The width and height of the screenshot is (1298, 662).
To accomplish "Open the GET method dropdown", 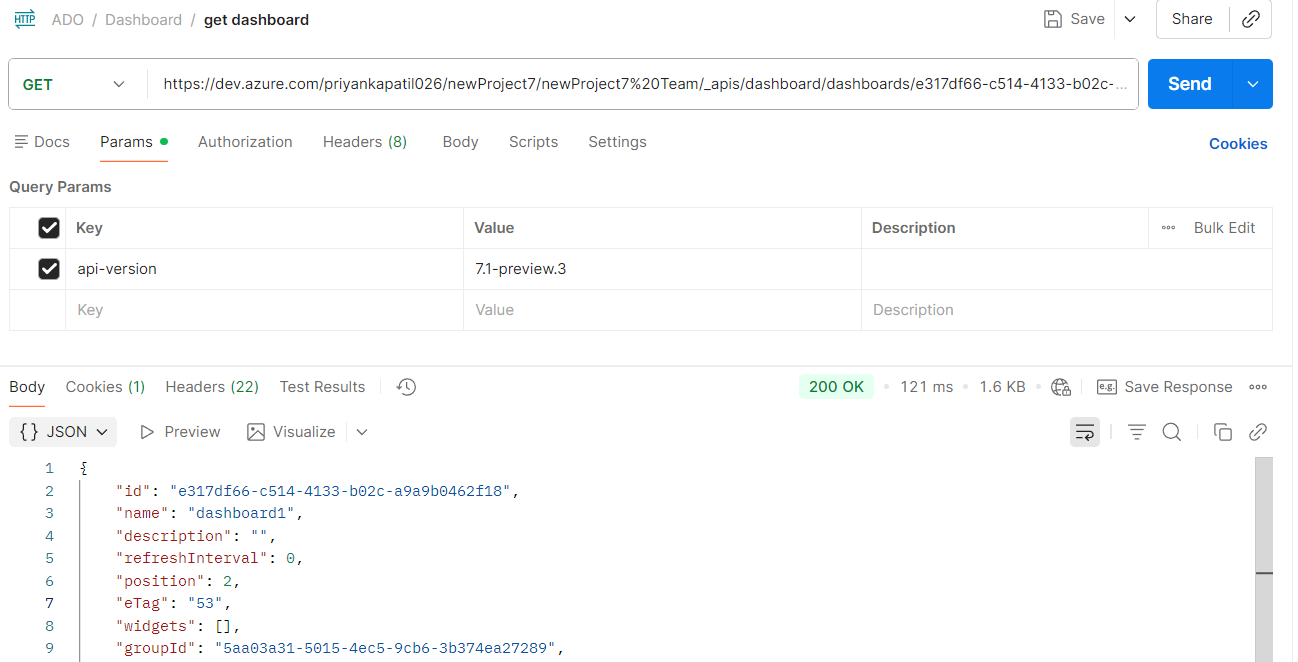I will tap(117, 84).
